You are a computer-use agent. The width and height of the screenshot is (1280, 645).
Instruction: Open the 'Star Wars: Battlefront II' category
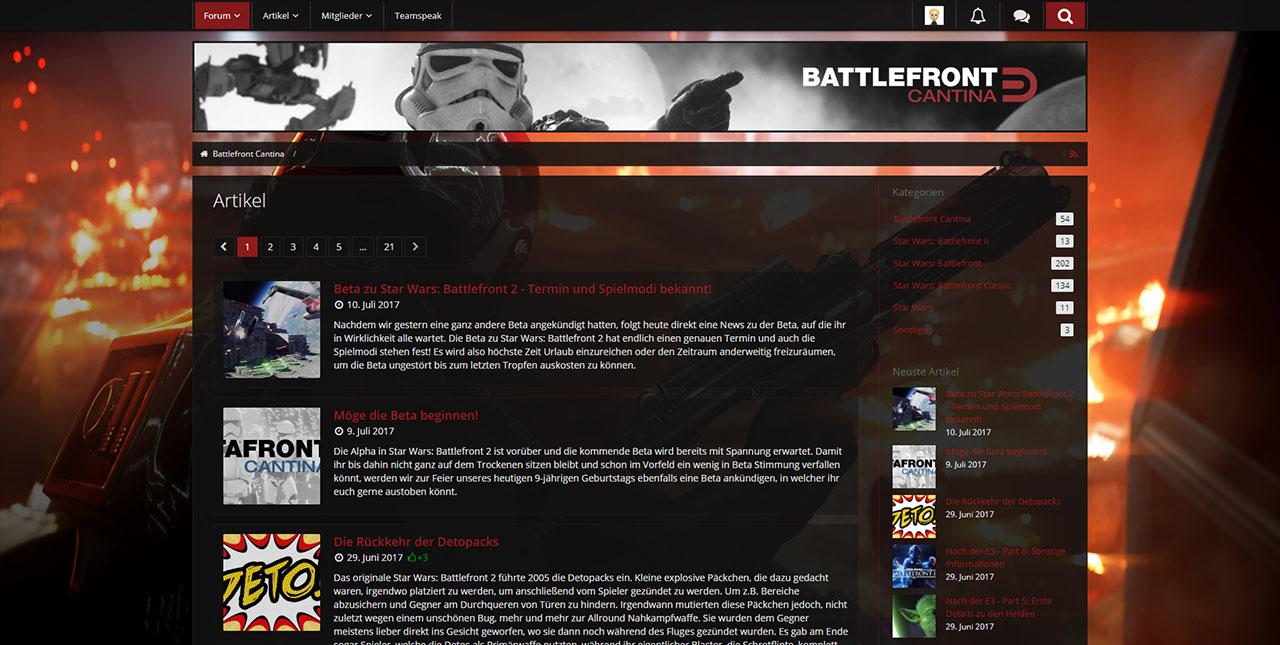(x=941, y=241)
